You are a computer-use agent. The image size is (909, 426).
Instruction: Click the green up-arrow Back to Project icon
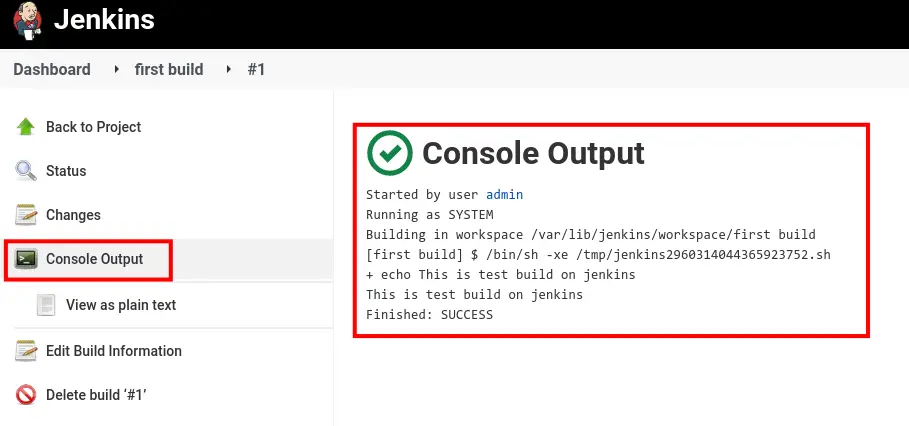(x=26, y=127)
